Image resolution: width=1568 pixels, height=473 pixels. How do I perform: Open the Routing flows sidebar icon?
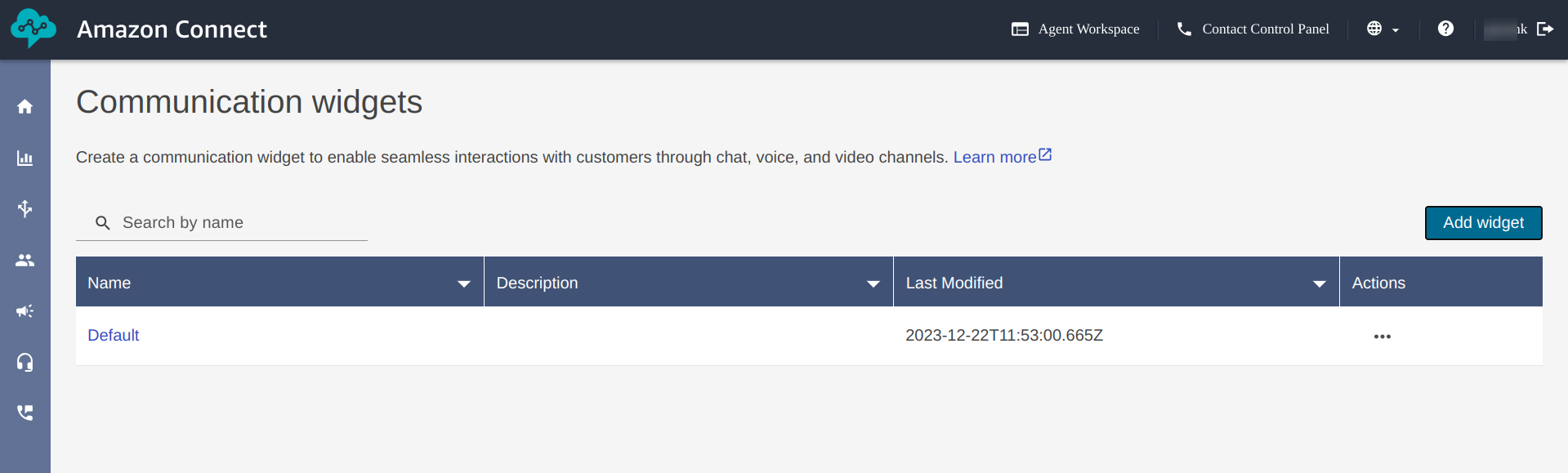pyautogui.click(x=25, y=208)
